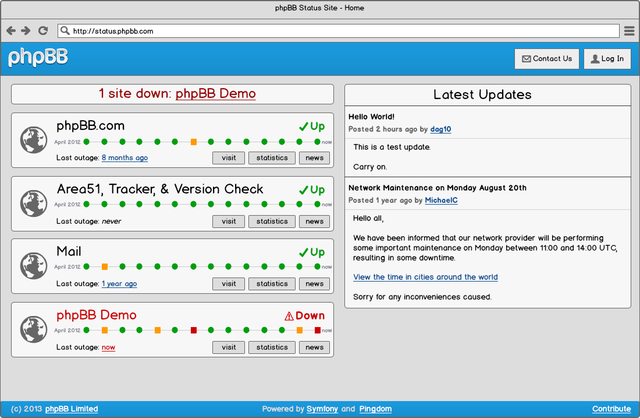Click the red Down warning on phpBB Demo
The image size is (640, 418).
tap(304, 316)
